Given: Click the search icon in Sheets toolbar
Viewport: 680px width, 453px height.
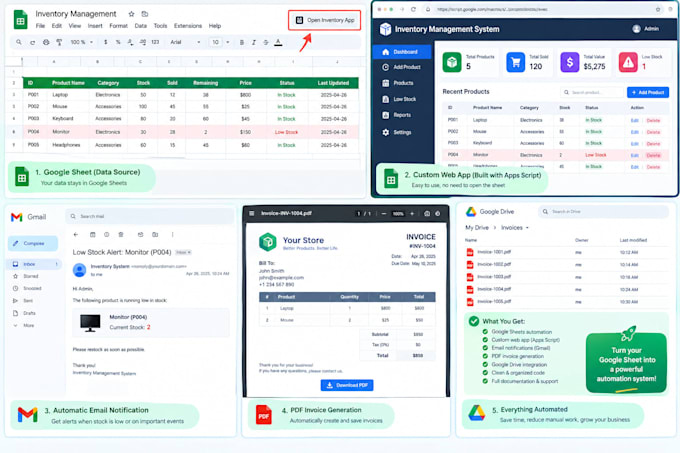Looking at the screenshot, I should pos(19,42).
